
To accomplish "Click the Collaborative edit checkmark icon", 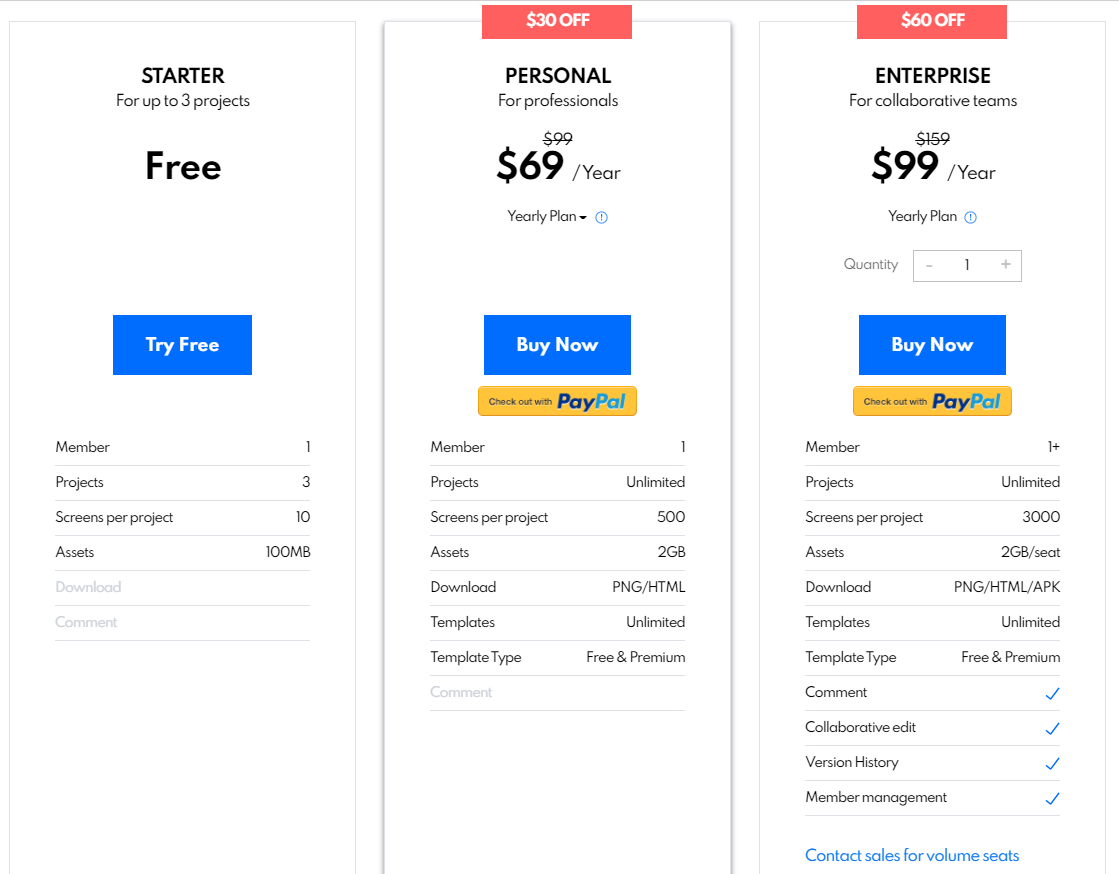I will 1052,728.
